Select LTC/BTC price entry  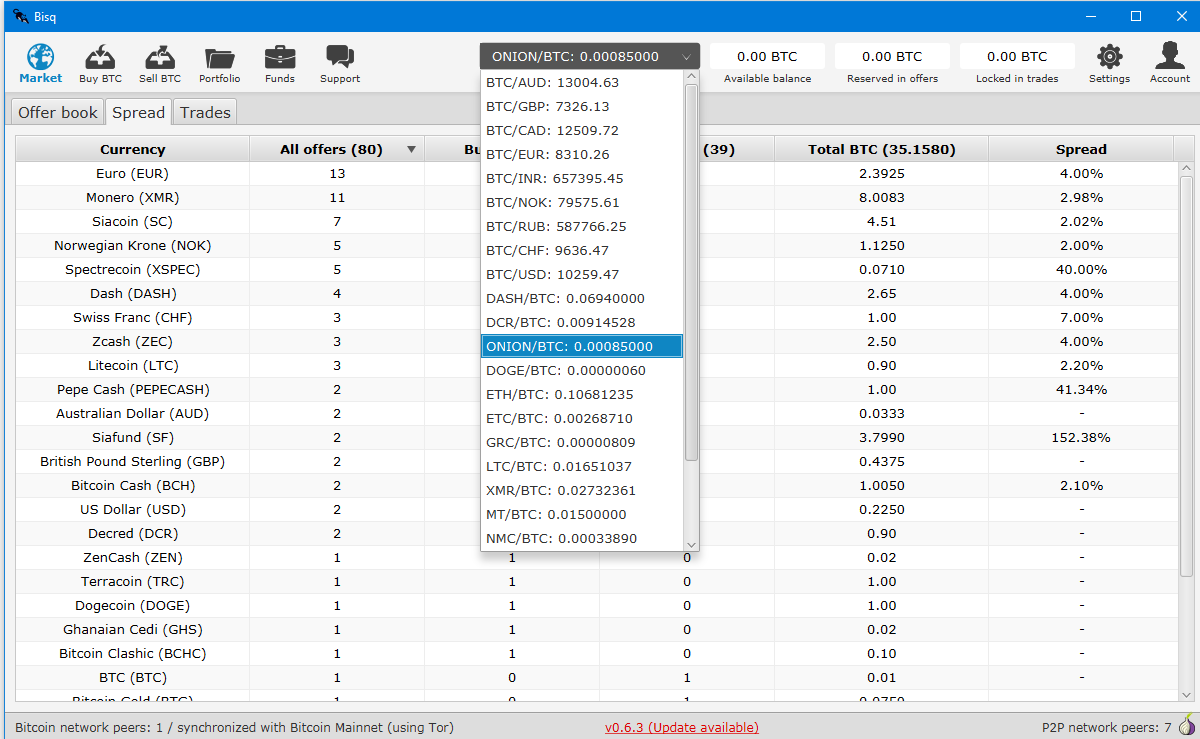click(x=582, y=466)
